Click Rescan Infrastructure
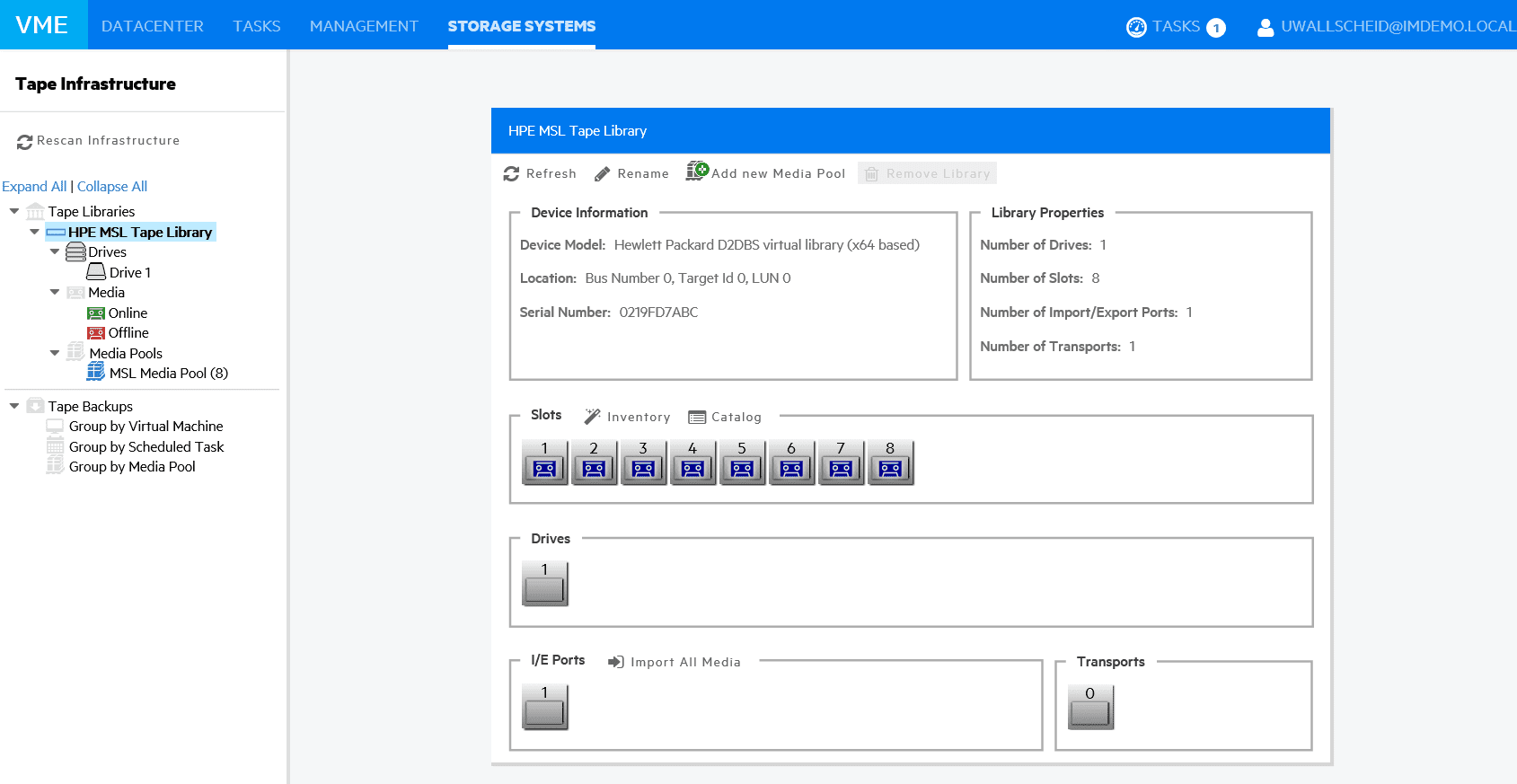 (99, 141)
